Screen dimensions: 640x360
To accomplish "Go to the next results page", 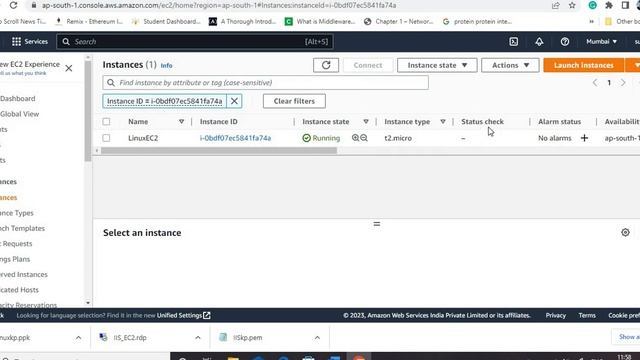I will click(x=623, y=83).
